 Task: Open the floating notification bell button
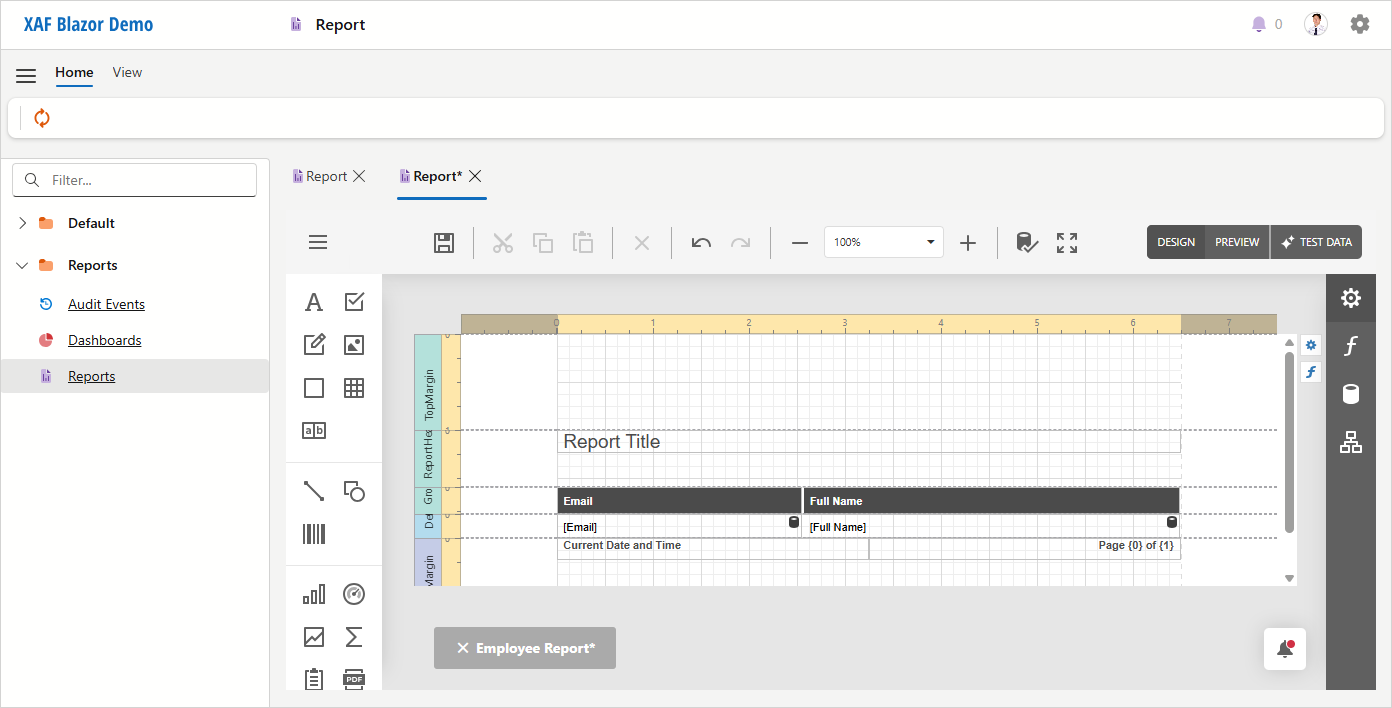pos(1285,649)
